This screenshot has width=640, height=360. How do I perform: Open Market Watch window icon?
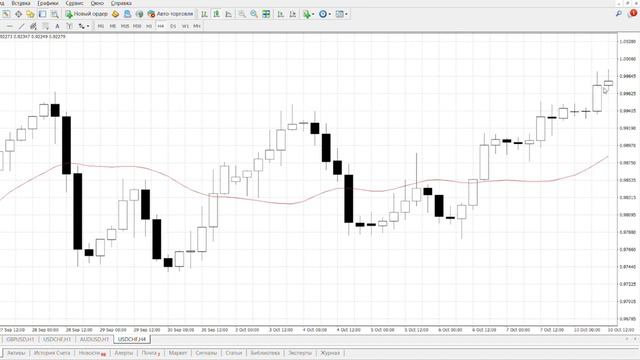click(x=6, y=14)
